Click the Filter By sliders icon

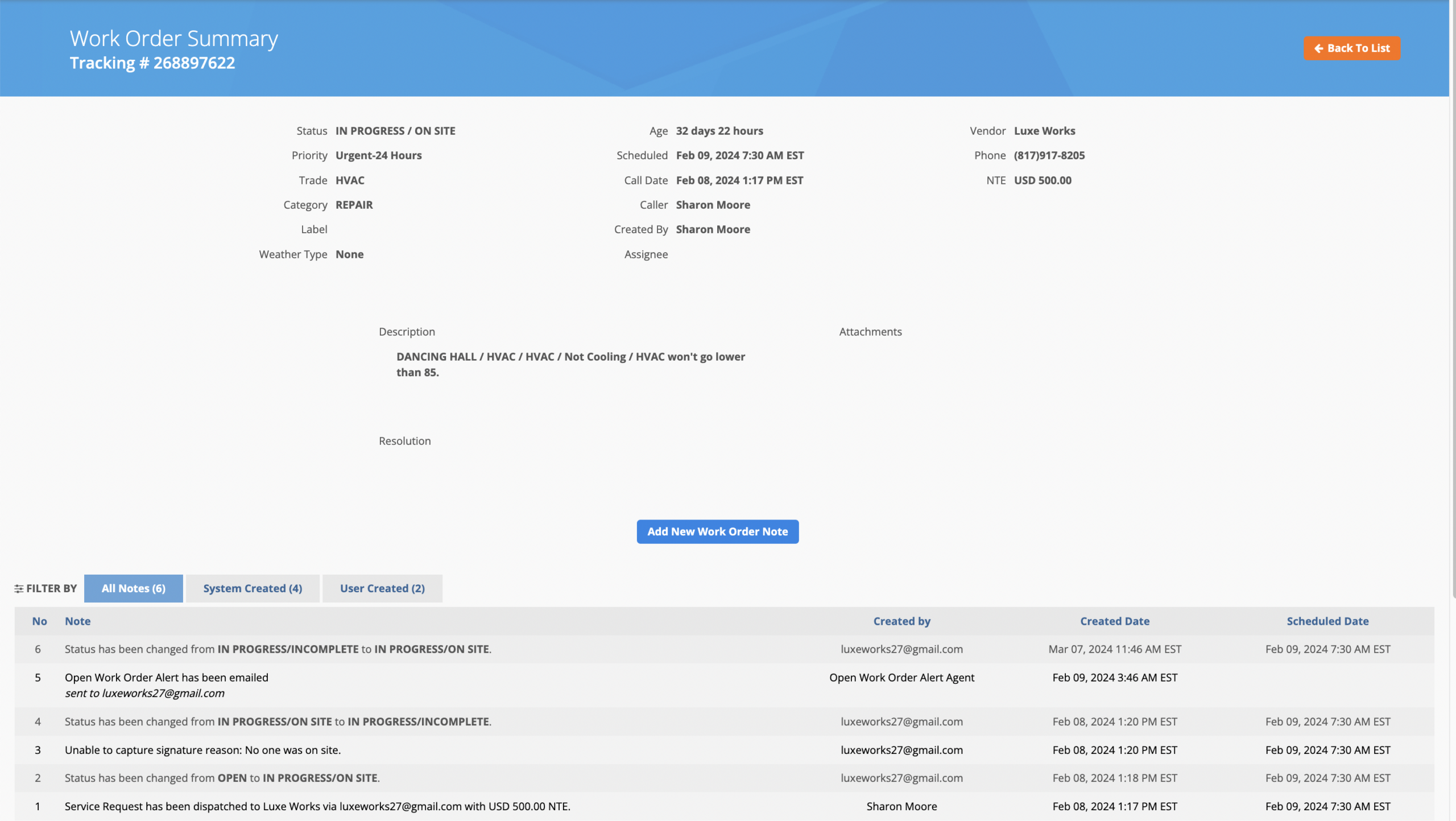click(x=19, y=589)
